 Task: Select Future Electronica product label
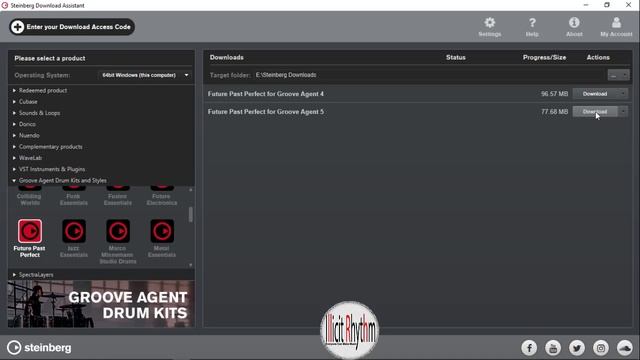point(162,200)
